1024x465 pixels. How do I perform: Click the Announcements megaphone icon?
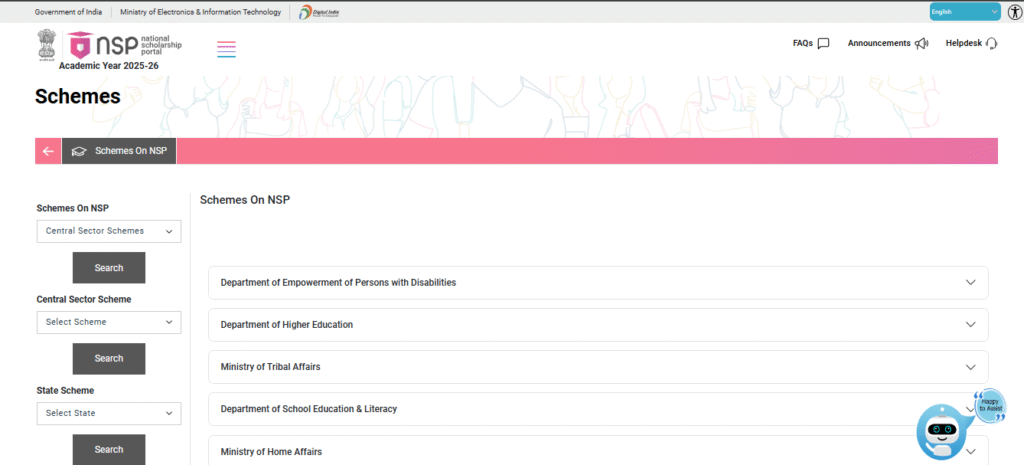[x=921, y=44]
